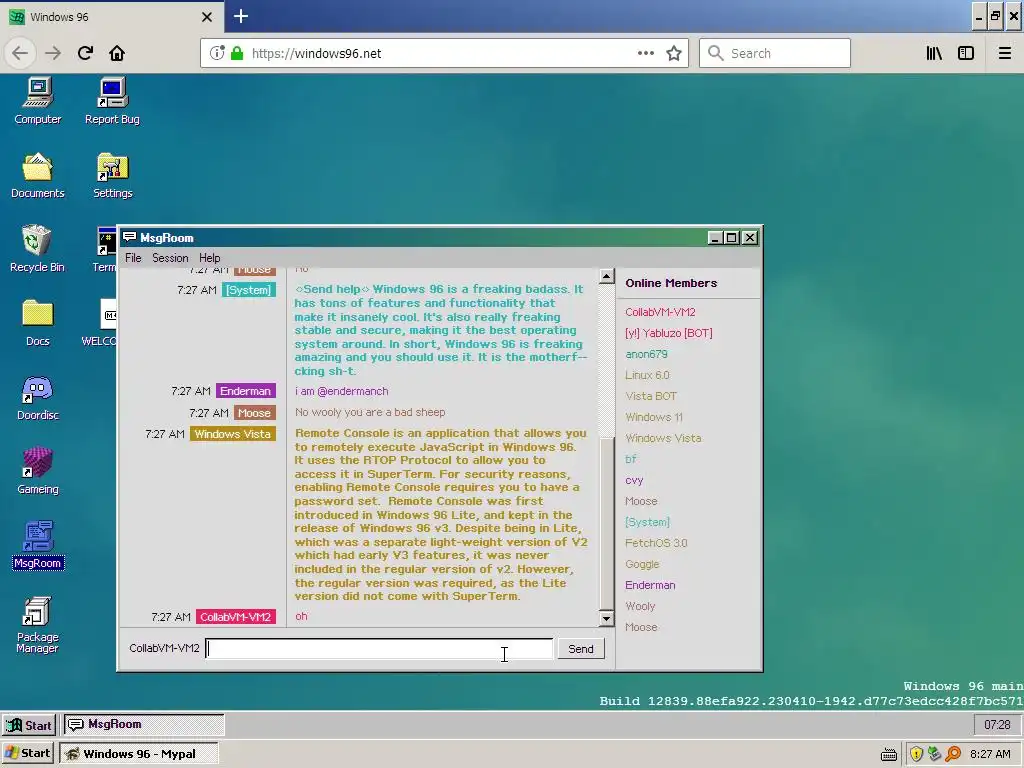Select FetchOS 3.0 in member list
Image resolution: width=1024 pixels, height=768 pixels.
656,543
